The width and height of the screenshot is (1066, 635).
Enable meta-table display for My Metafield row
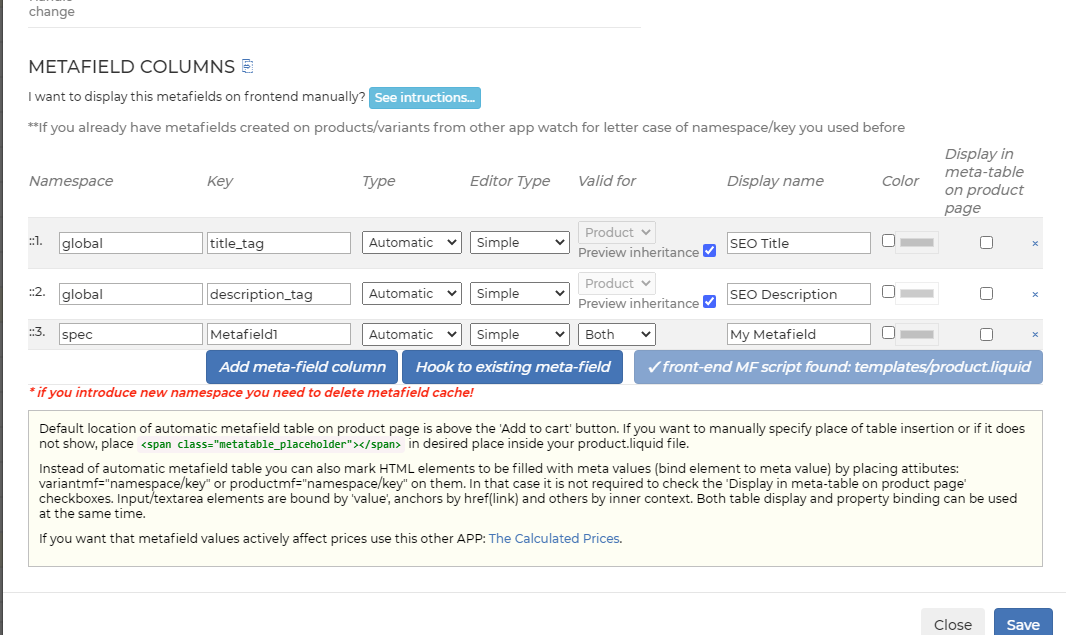986,334
